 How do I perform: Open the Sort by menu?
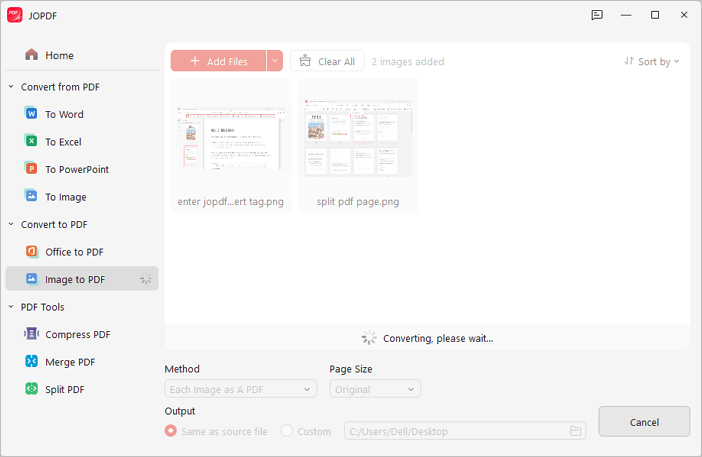pos(652,61)
